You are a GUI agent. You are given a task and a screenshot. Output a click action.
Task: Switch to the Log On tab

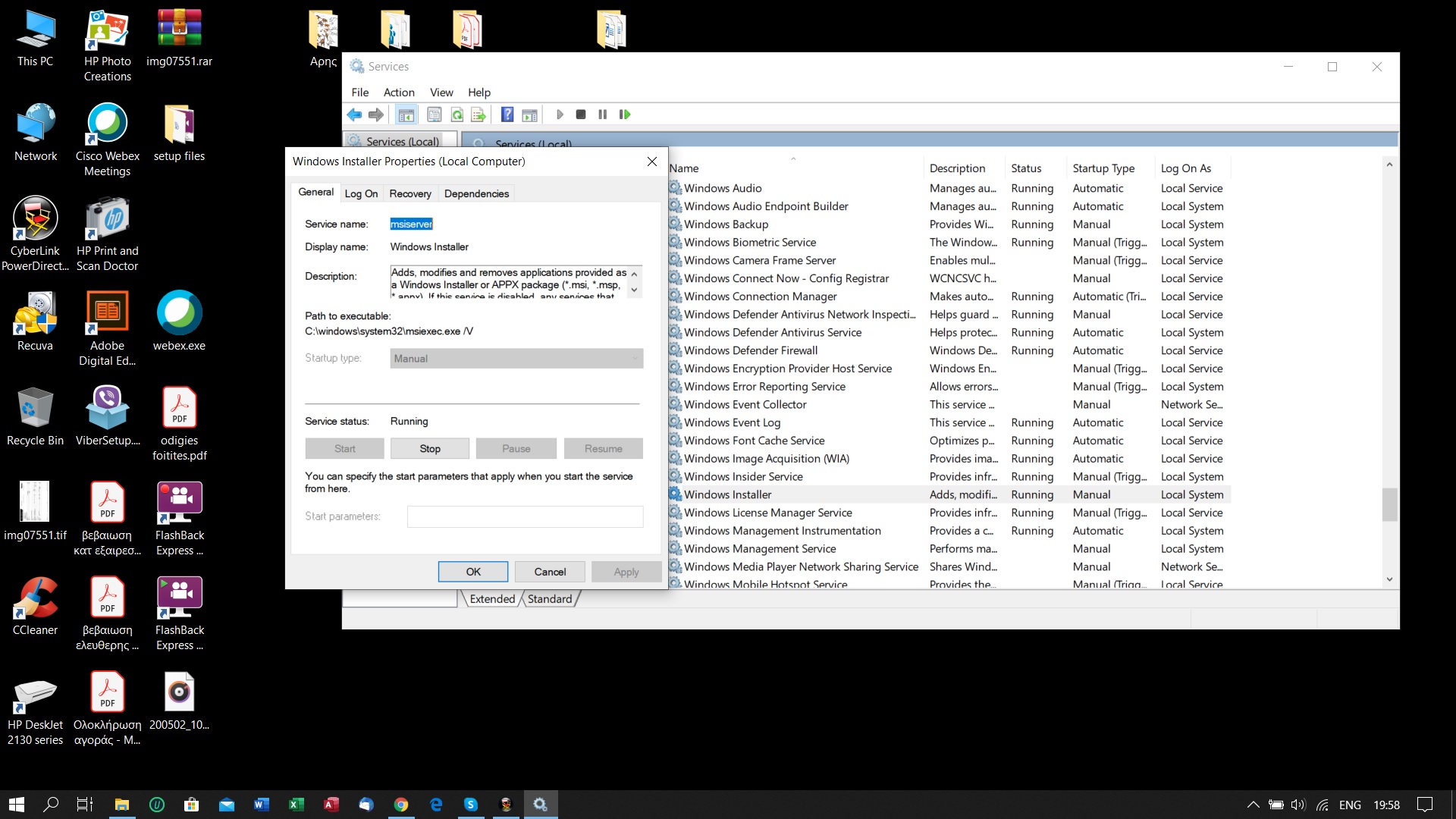coord(361,193)
